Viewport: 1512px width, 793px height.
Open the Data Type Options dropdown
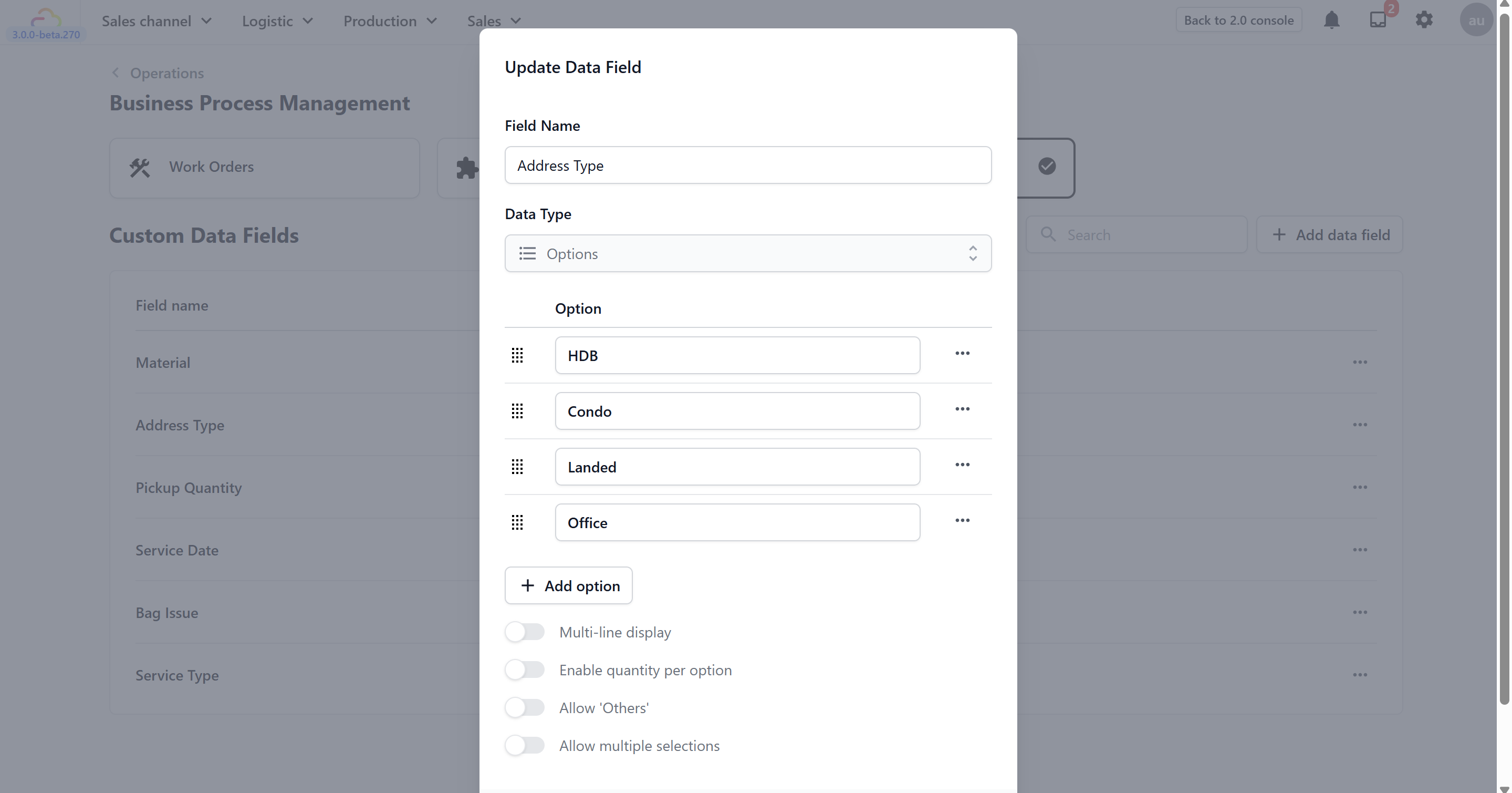[x=748, y=254]
